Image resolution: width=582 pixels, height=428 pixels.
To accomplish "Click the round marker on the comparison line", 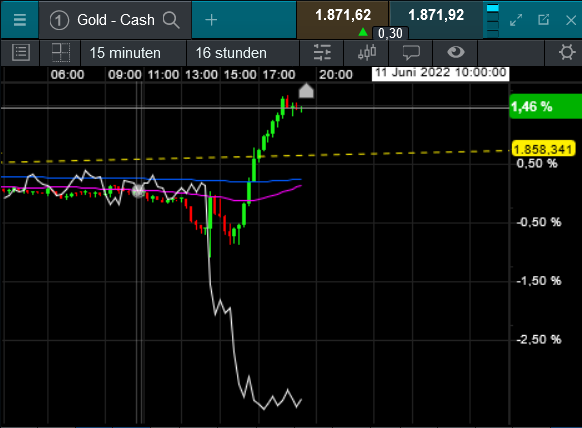I will 138,192.
